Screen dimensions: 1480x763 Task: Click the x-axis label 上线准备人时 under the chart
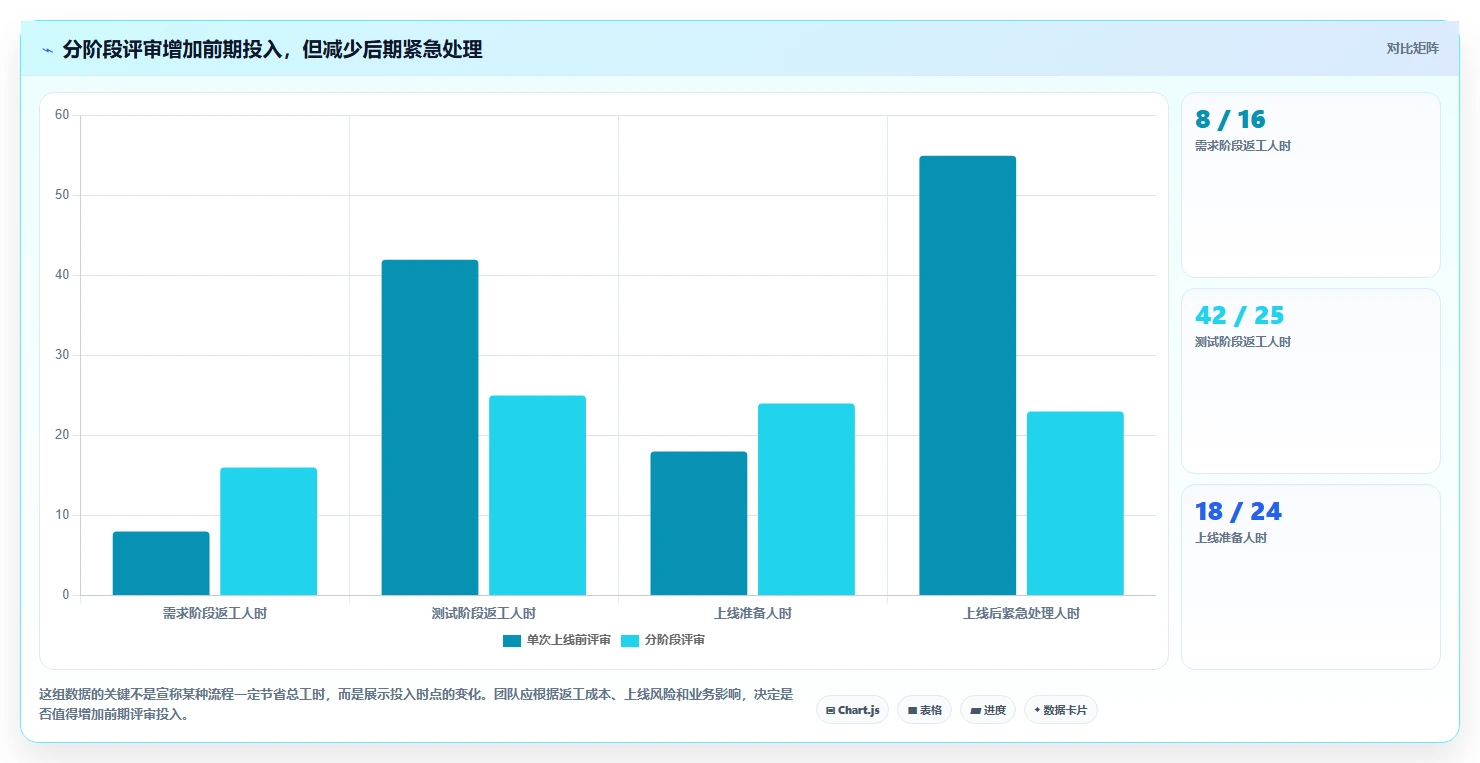(x=753, y=614)
